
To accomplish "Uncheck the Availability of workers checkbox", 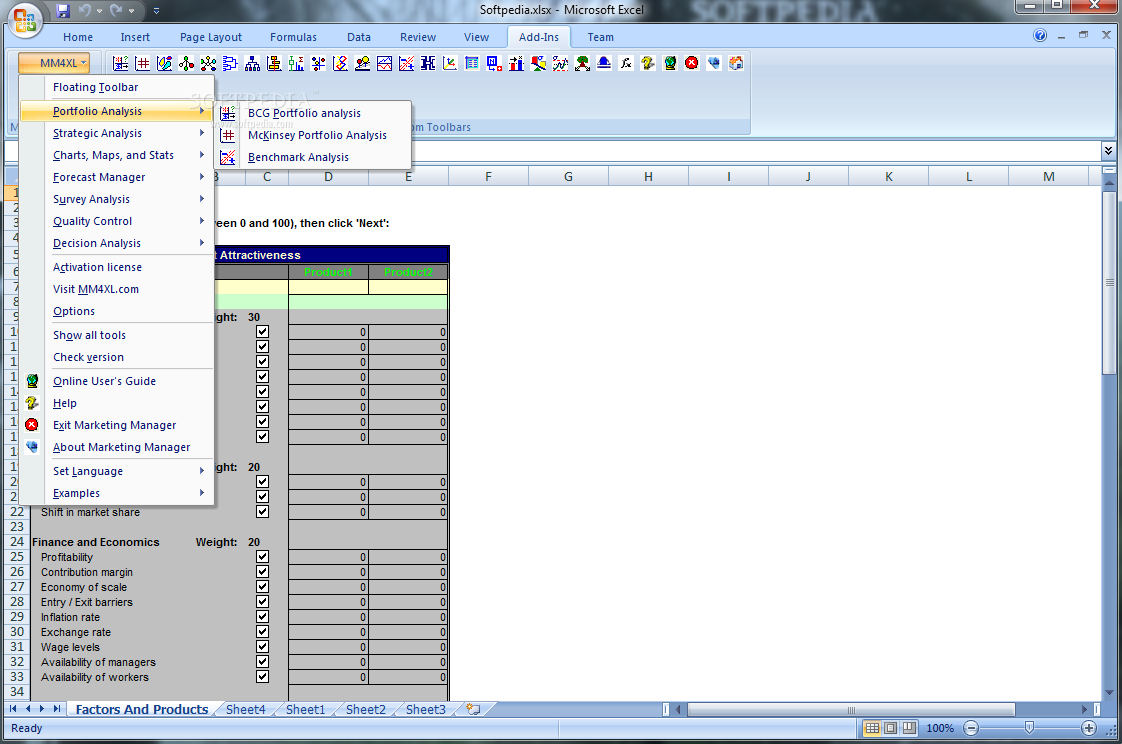I will coord(263,677).
